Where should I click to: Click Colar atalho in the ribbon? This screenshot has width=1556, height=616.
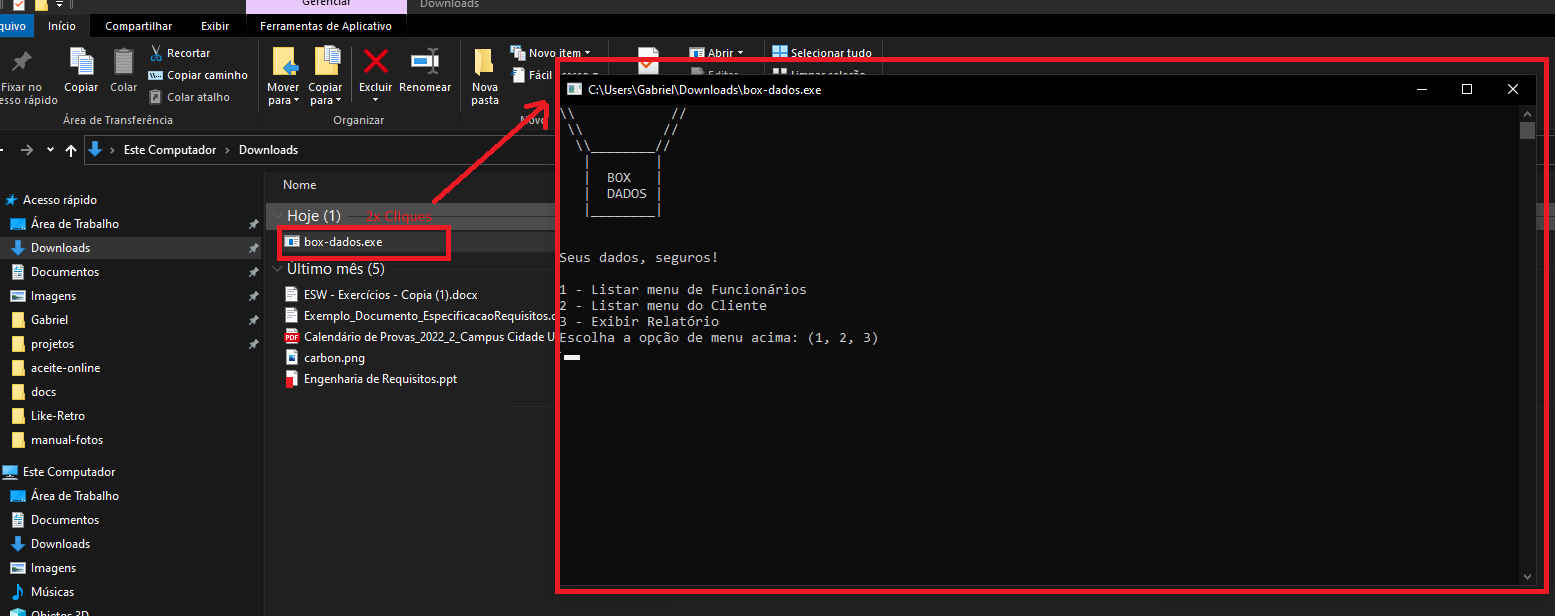189,97
